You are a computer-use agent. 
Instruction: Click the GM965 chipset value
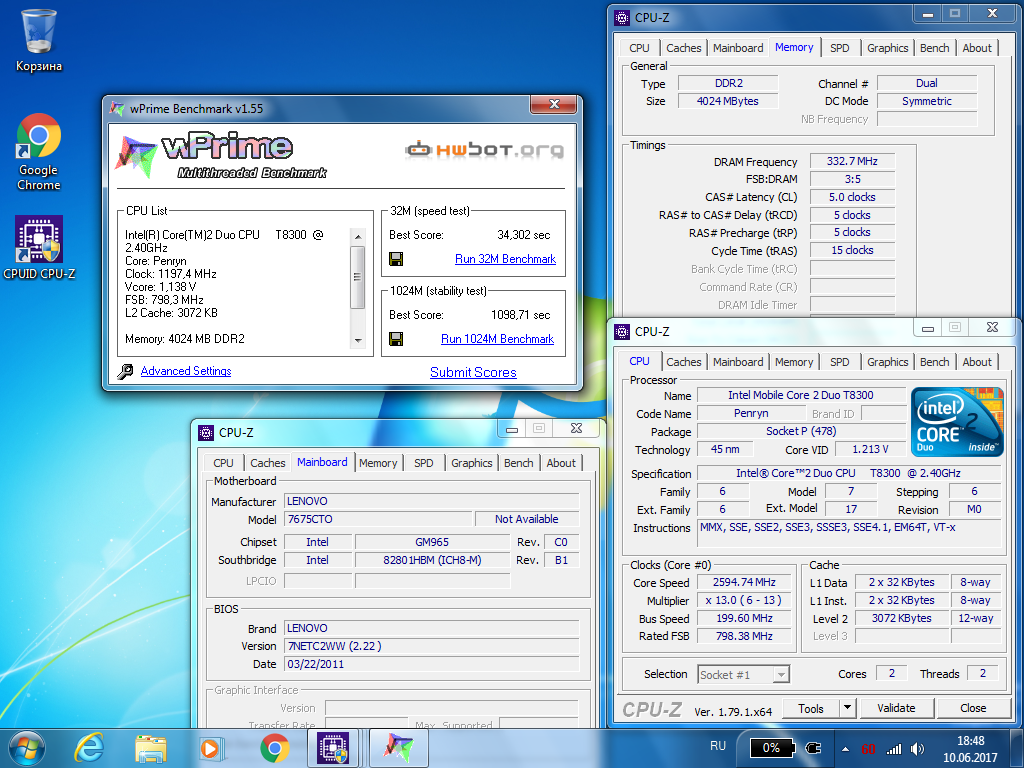click(x=432, y=542)
